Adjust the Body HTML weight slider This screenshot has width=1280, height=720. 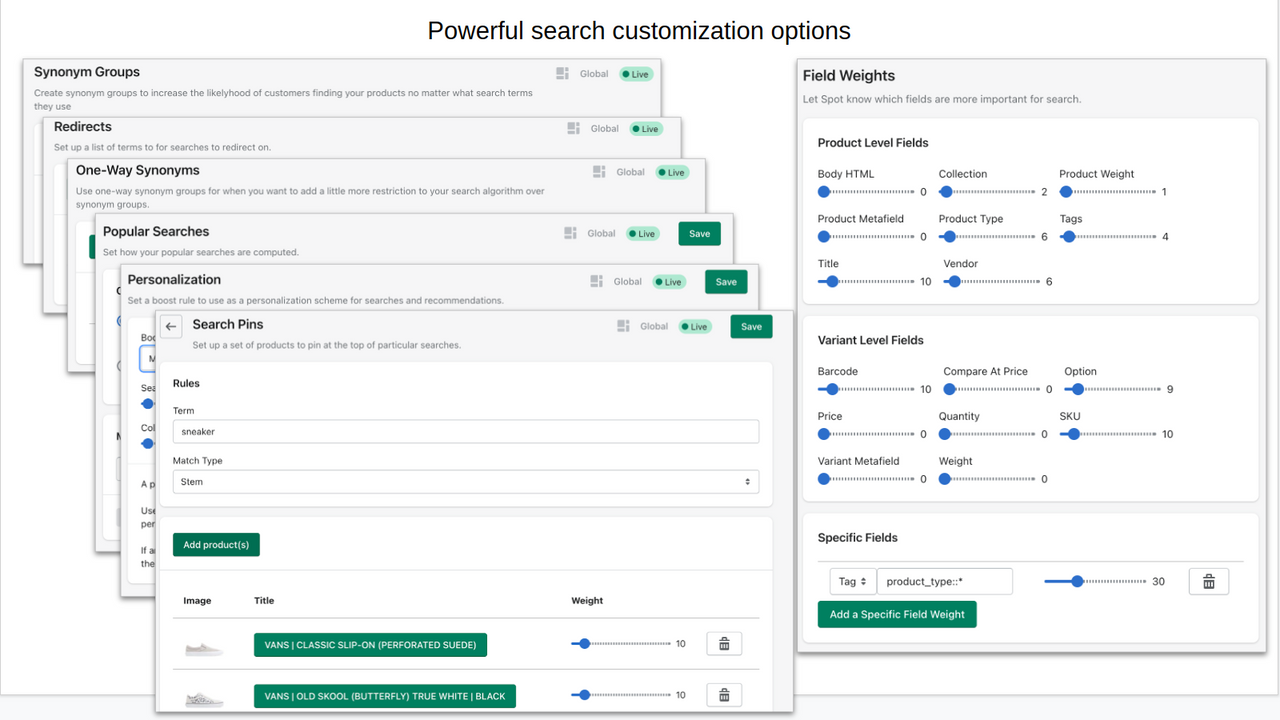coord(866,192)
